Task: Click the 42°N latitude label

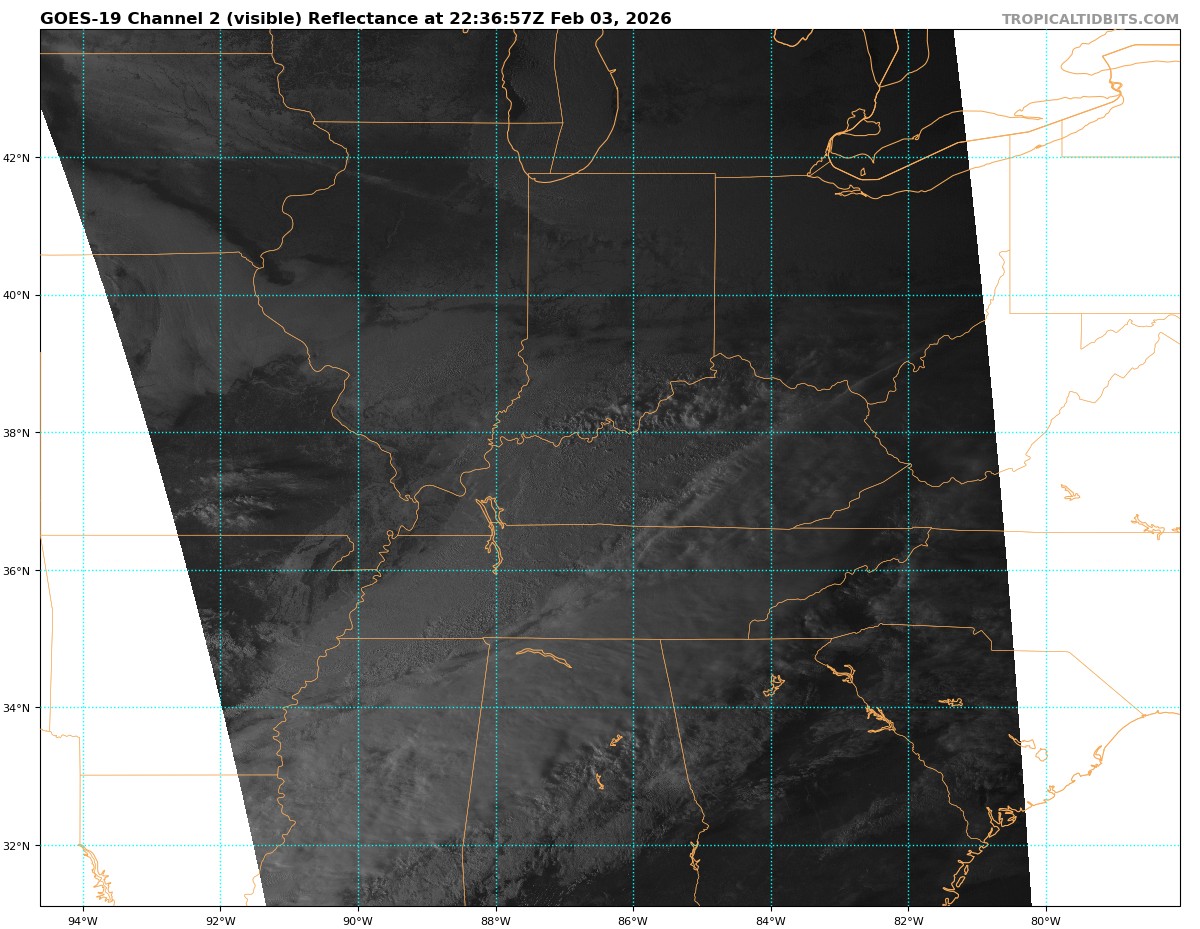Action: click(21, 158)
